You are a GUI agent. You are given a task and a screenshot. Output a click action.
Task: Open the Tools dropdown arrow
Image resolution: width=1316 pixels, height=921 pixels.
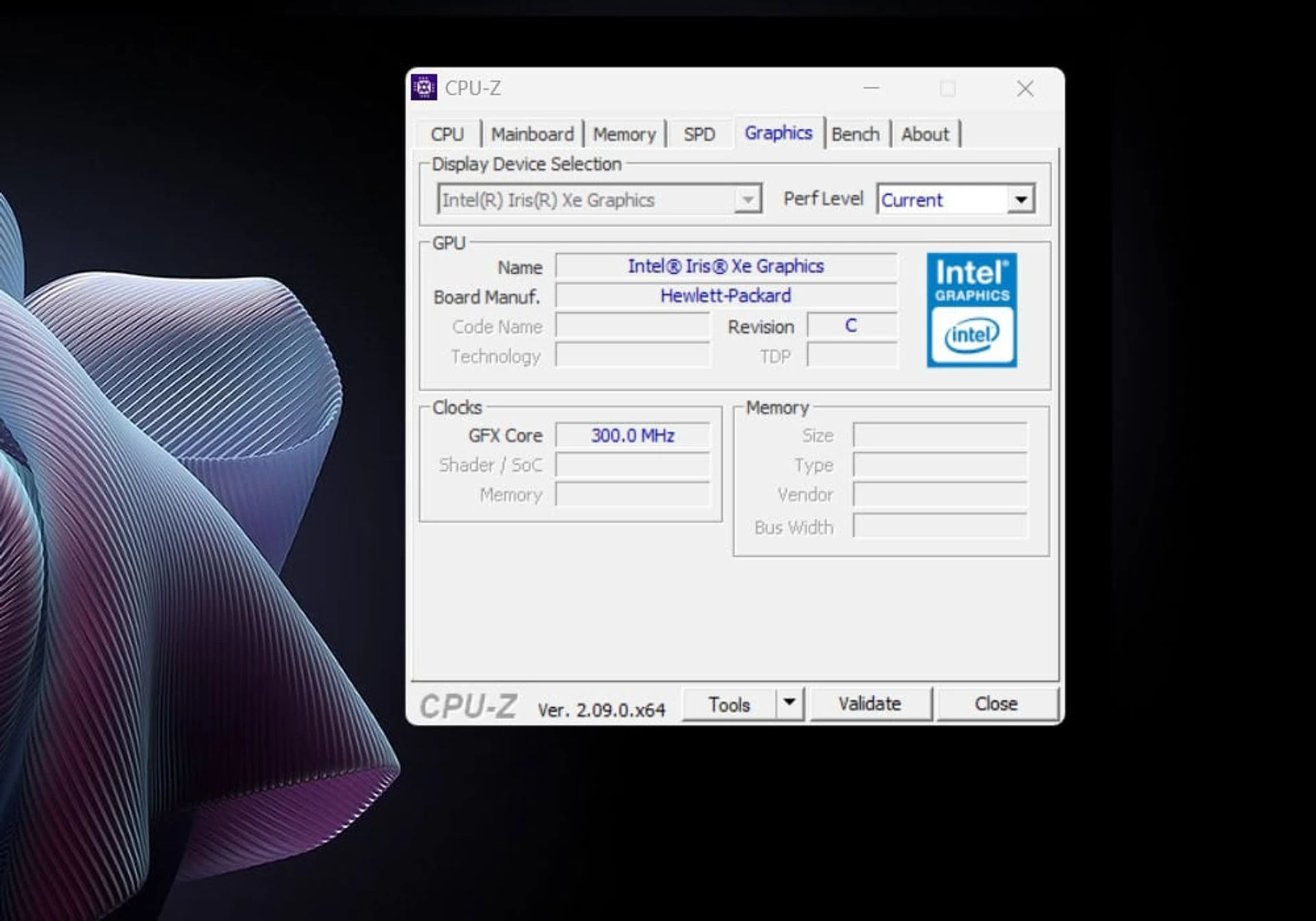790,703
